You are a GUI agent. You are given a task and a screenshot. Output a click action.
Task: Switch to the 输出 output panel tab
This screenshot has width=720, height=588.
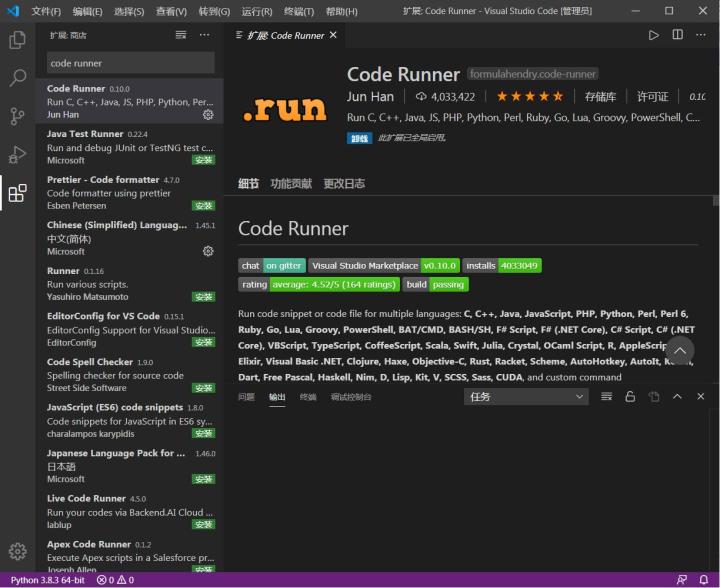tap(277, 397)
